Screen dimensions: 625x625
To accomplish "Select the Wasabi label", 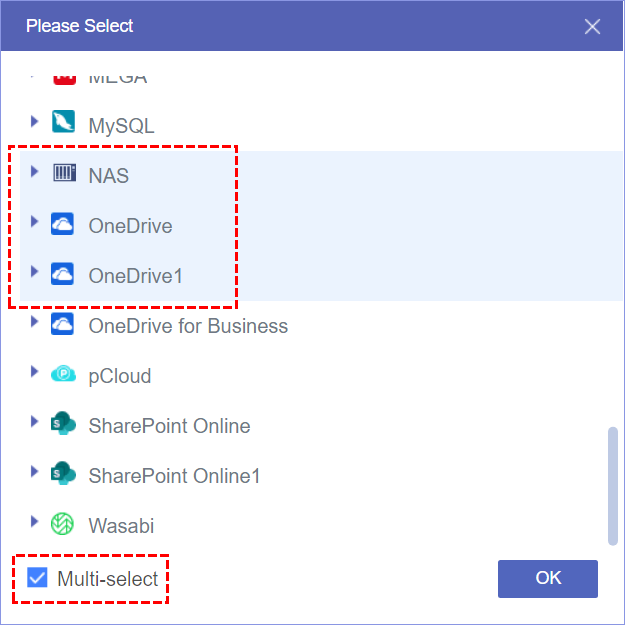I will point(121,526).
